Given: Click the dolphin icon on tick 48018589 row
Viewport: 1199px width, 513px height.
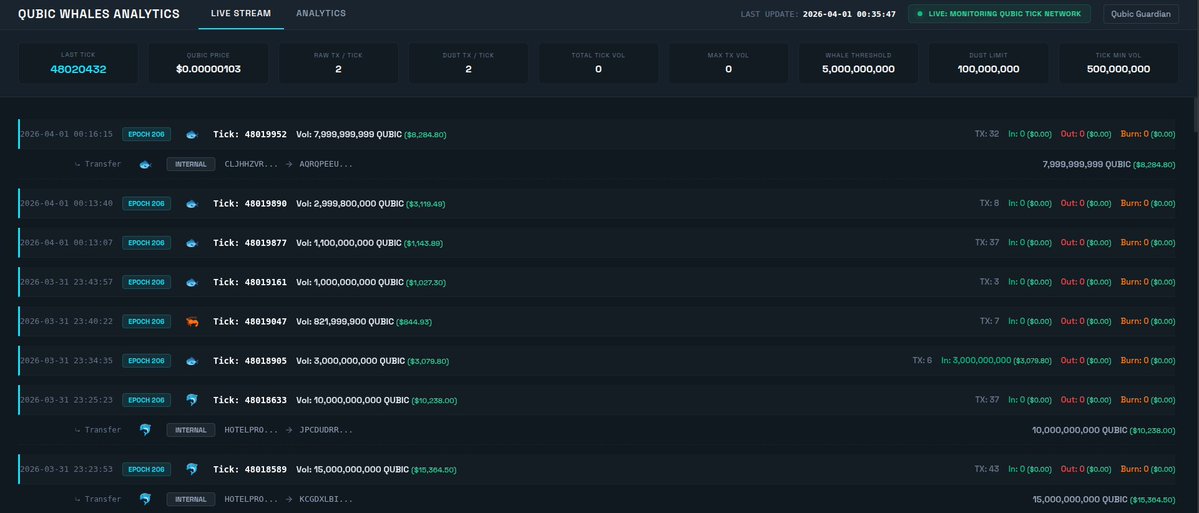Looking at the screenshot, I should [x=191, y=469].
